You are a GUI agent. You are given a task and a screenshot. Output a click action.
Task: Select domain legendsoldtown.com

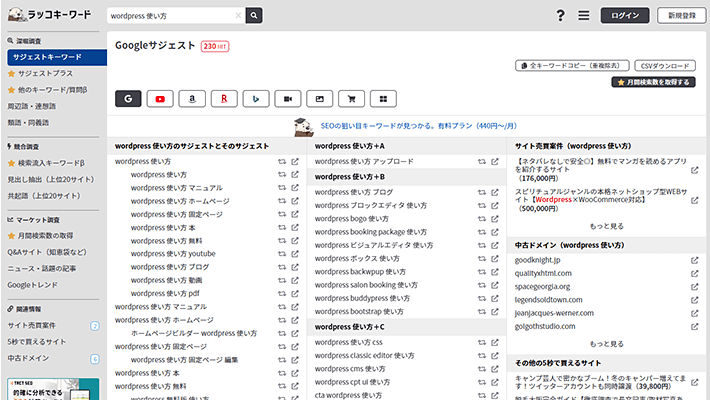(548, 300)
